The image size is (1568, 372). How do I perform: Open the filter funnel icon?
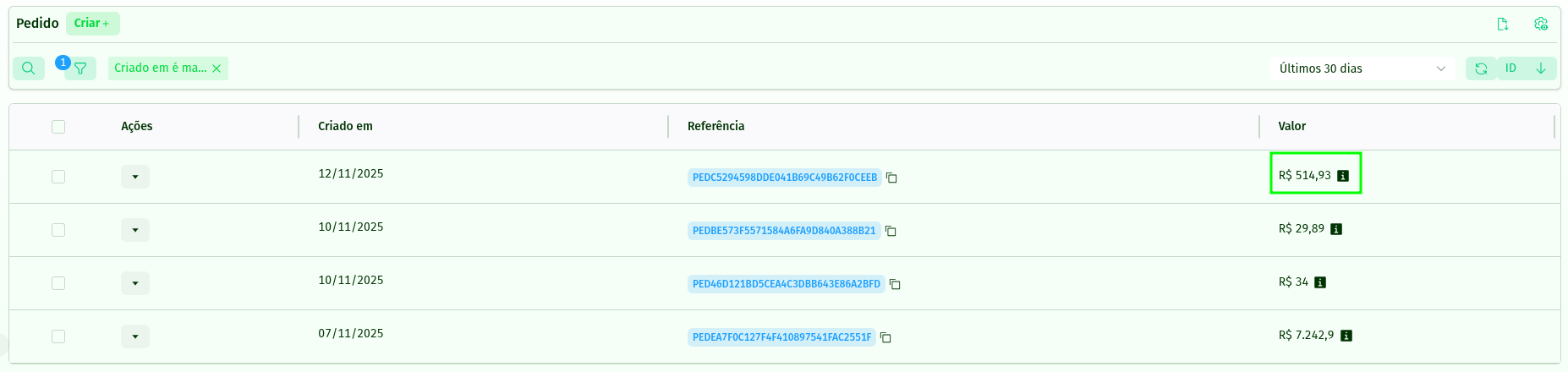(80, 68)
